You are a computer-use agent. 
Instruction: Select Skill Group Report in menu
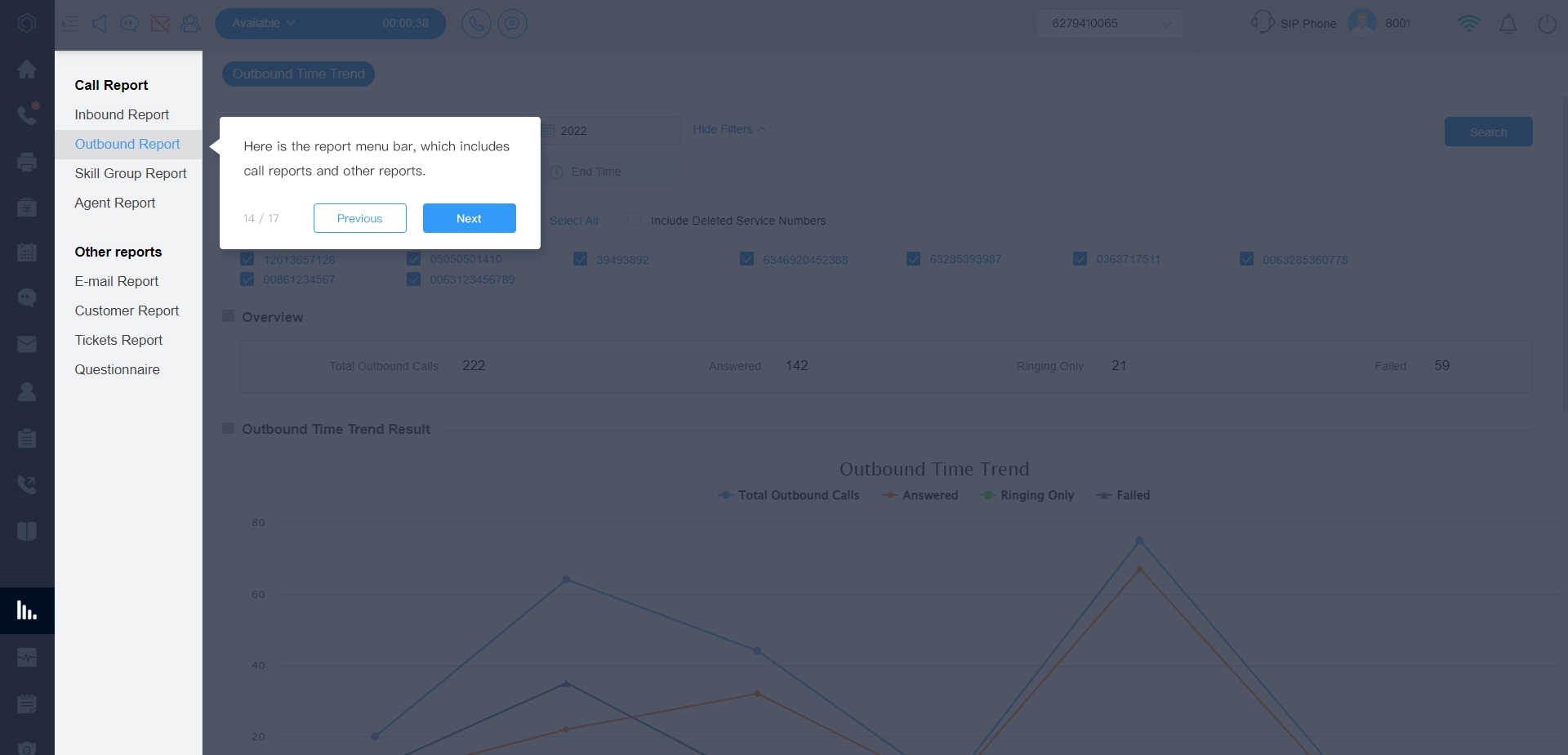pos(131,173)
